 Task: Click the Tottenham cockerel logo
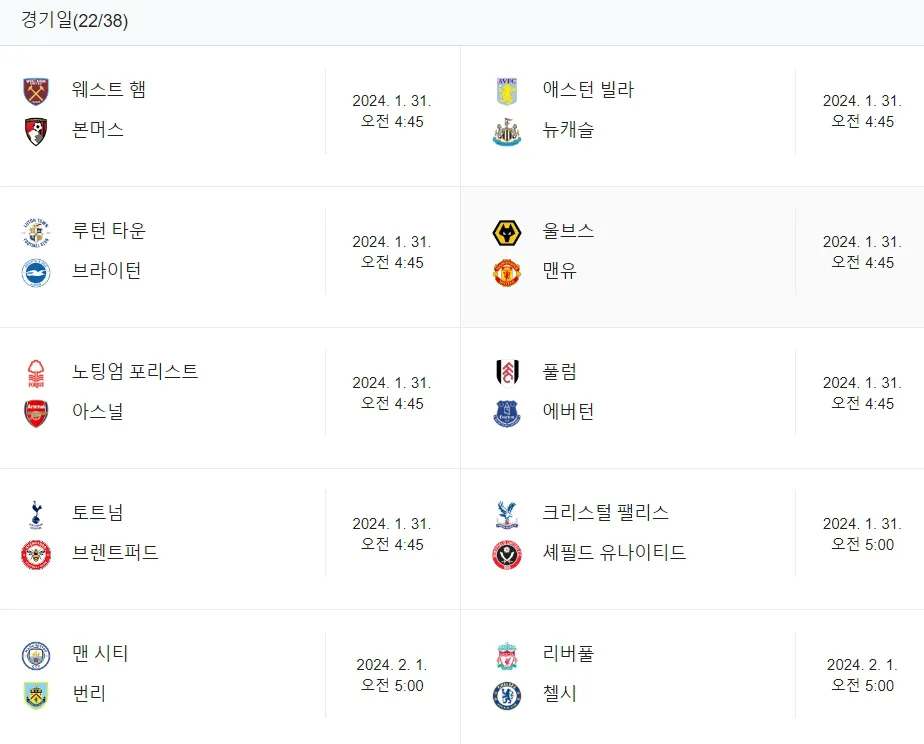[x=36, y=515]
